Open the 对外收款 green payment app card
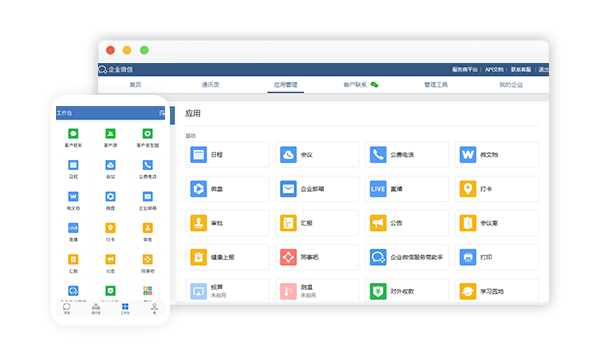This screenshot has width=600, height=360. [x=407, y=290]
